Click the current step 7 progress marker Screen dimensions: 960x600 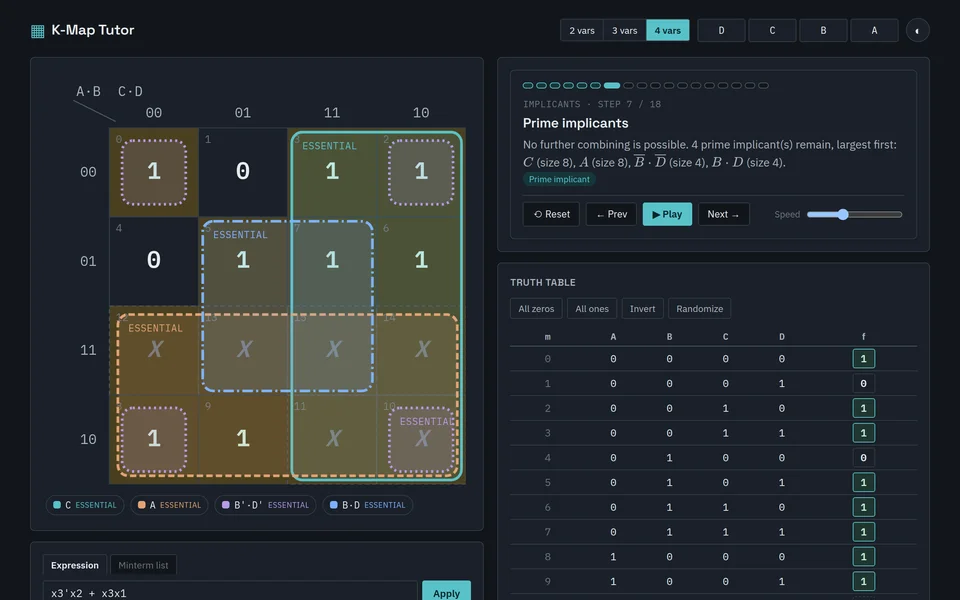(612, 86)
